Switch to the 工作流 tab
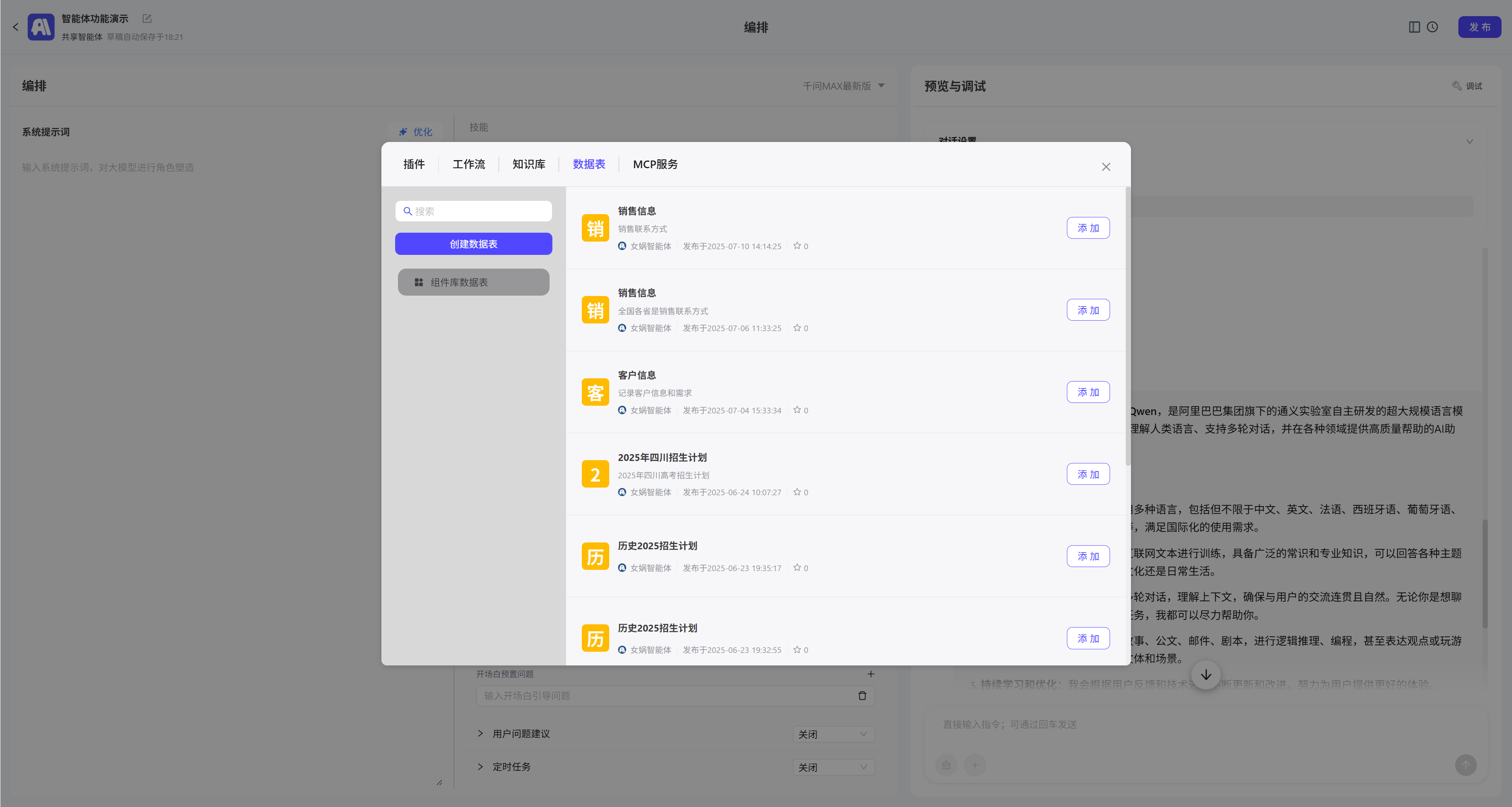Viewport: 1512px width, 807px height. (x=469, y=164)
